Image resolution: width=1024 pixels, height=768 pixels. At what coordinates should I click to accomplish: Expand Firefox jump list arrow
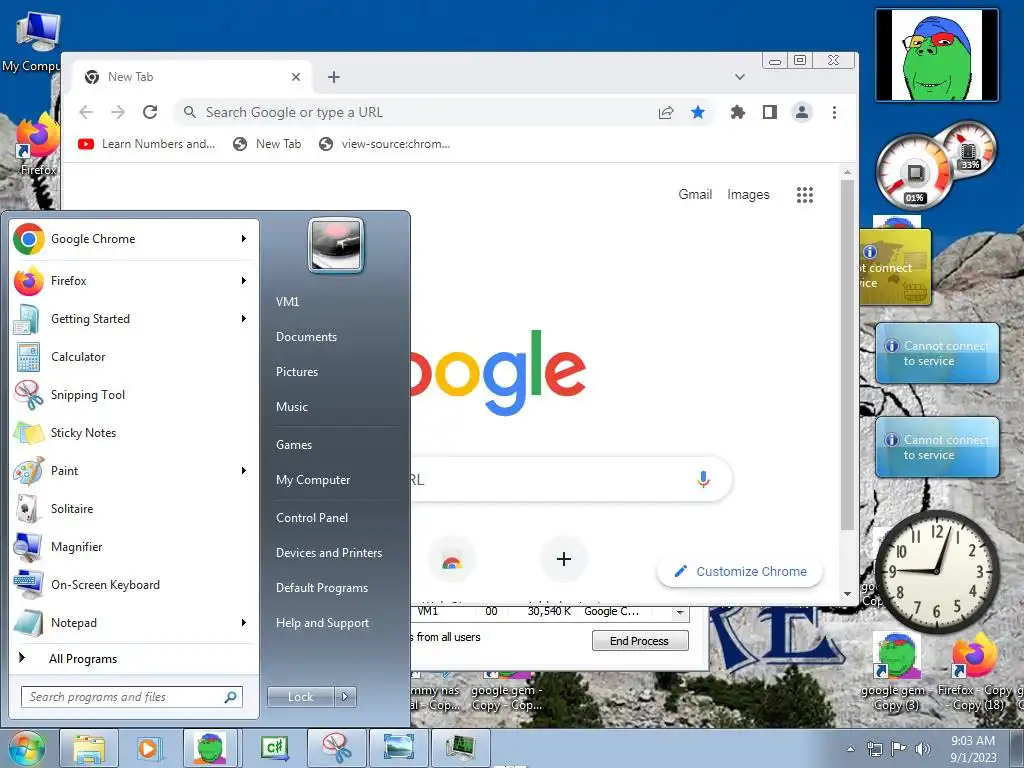pyautogui.click(x=244, y=281)
